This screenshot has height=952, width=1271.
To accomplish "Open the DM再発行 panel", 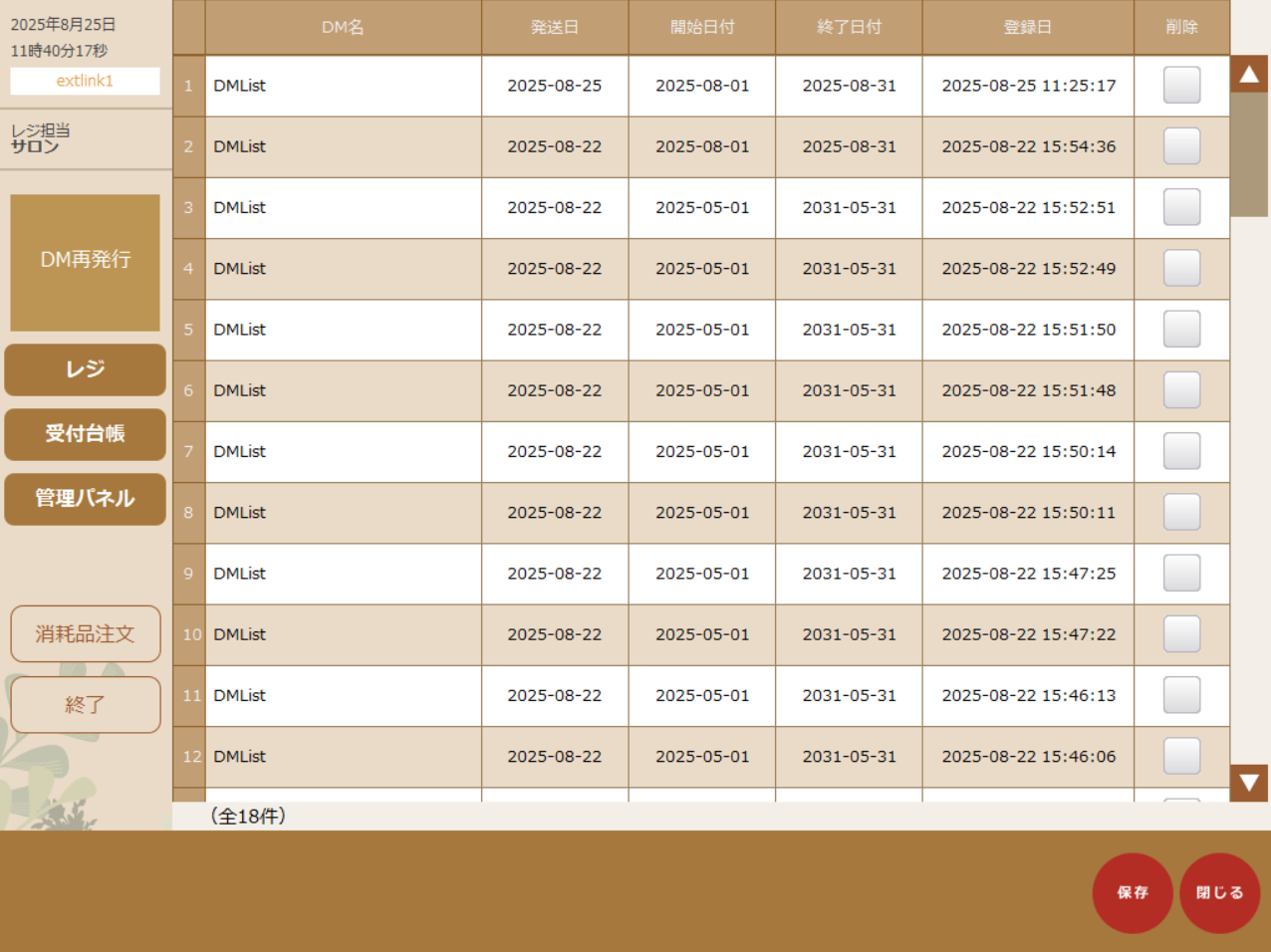I will (85, 262).
